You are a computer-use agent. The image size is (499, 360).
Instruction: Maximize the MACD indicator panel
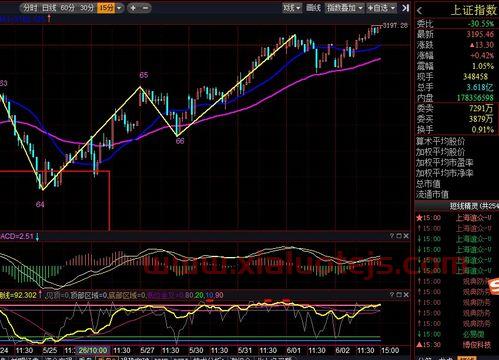click(x=399, y=236)
